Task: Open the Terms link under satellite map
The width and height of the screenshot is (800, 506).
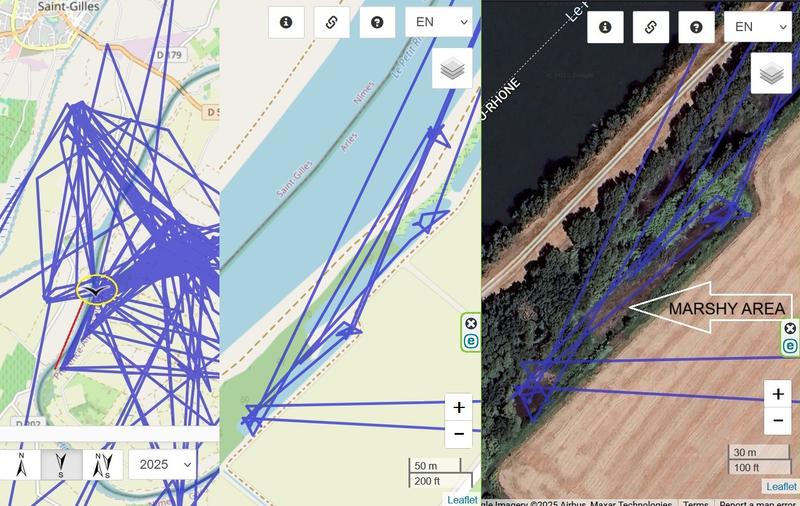Action: click(x=695, y=502)
